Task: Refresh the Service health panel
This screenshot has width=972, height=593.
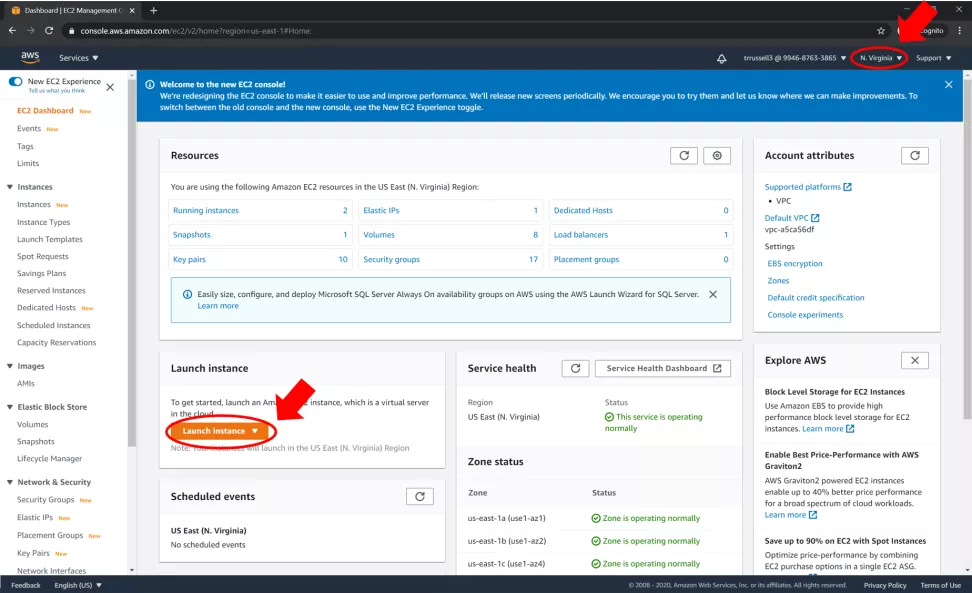Action: [x=575, y=368]
